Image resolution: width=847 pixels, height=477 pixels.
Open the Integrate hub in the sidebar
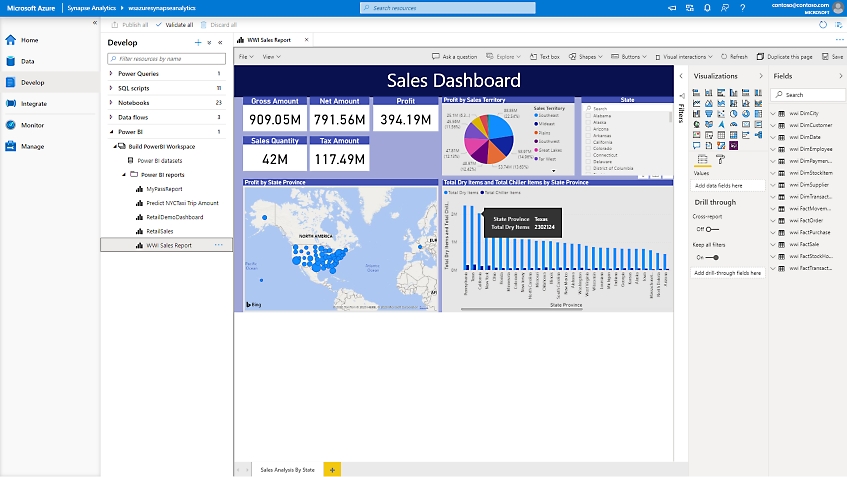tap(34, 103)
